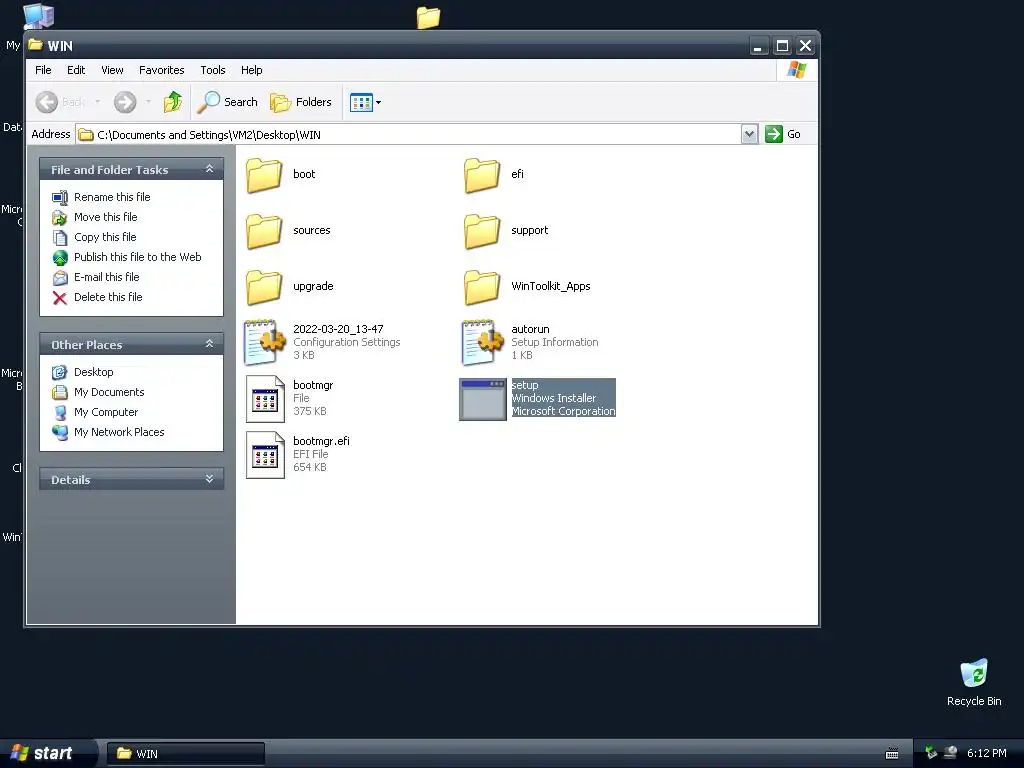1024x768 pixels.
Task: Toggle the Folders pane
Action: point(301,102)
